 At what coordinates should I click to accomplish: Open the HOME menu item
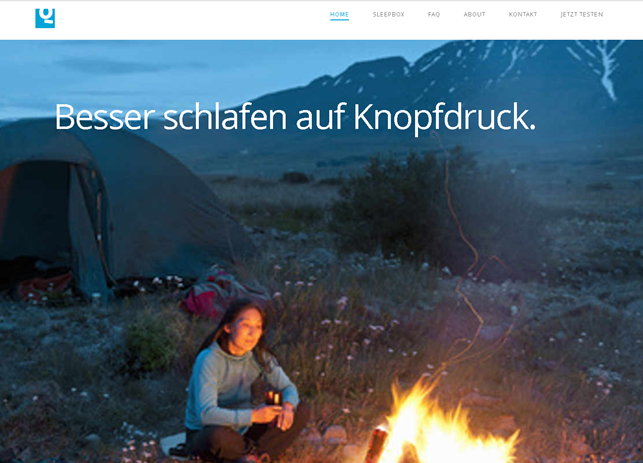coord(339,14)
